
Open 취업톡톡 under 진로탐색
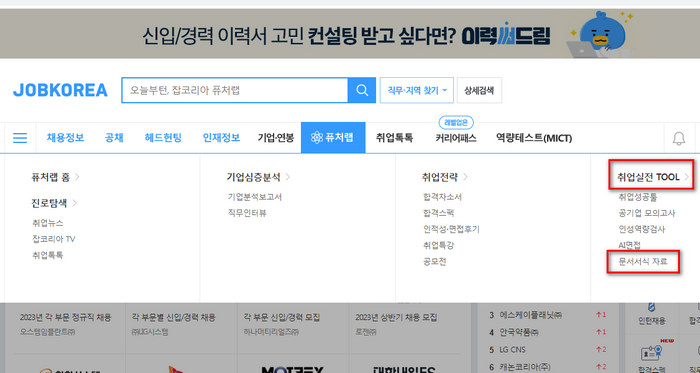(x=48, y=255)
